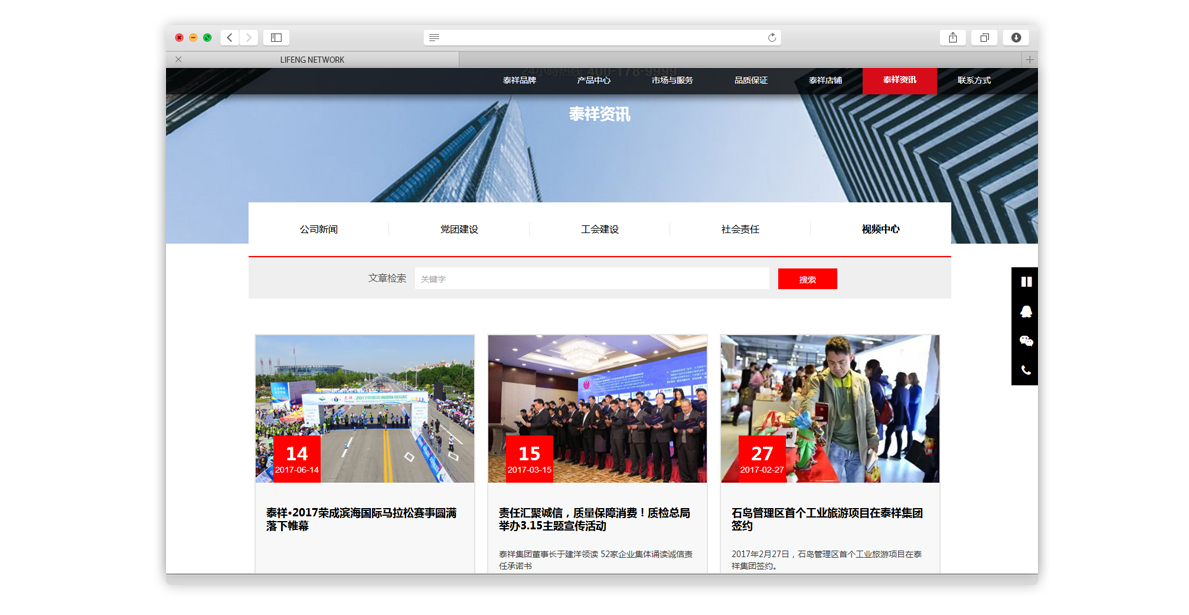This screenshot has height=615, width=1189.
Task: Close the window with the red button
Action: [x=179, y=37]
